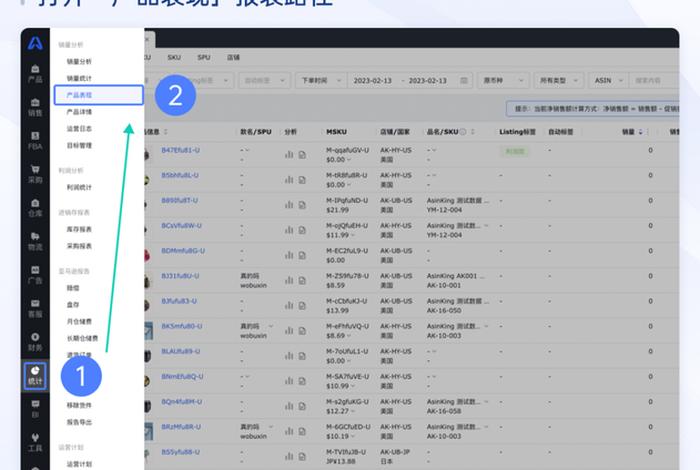Viewport: 700px width, 470px height.
Task: Open the 工具 tools module
Action: pyautogui.click(x=35, y=442)
